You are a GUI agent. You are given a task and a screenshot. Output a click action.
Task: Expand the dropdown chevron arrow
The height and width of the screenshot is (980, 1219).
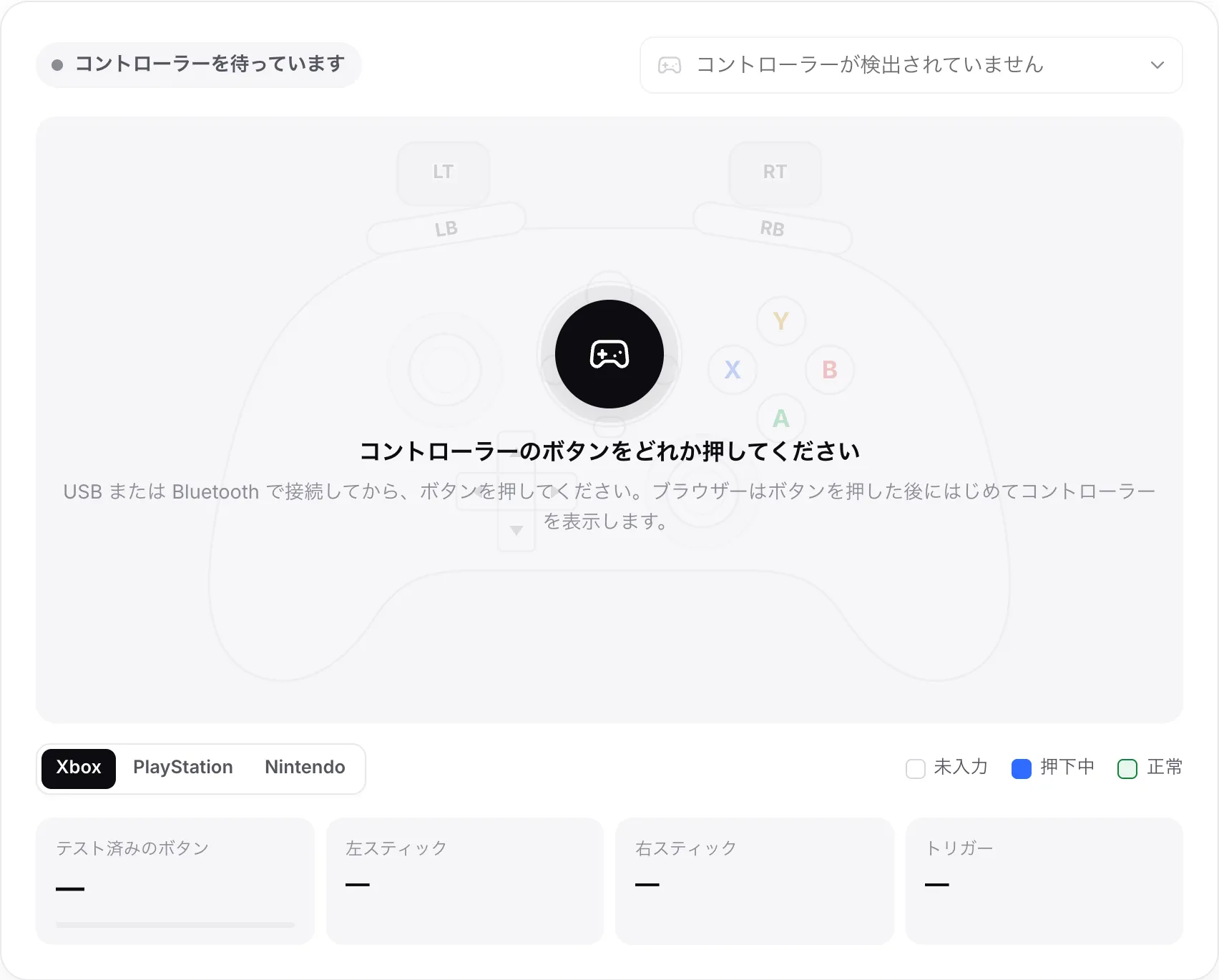[1157, 65]
